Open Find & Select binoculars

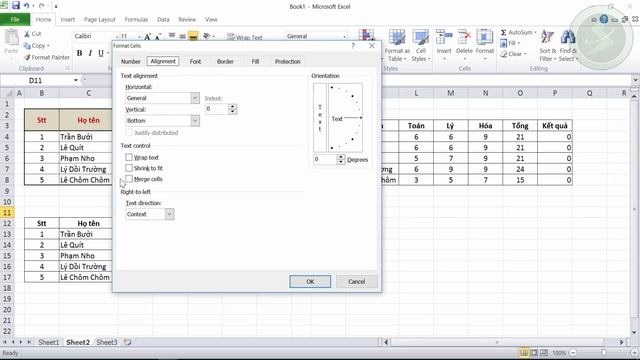coord(568,46)
